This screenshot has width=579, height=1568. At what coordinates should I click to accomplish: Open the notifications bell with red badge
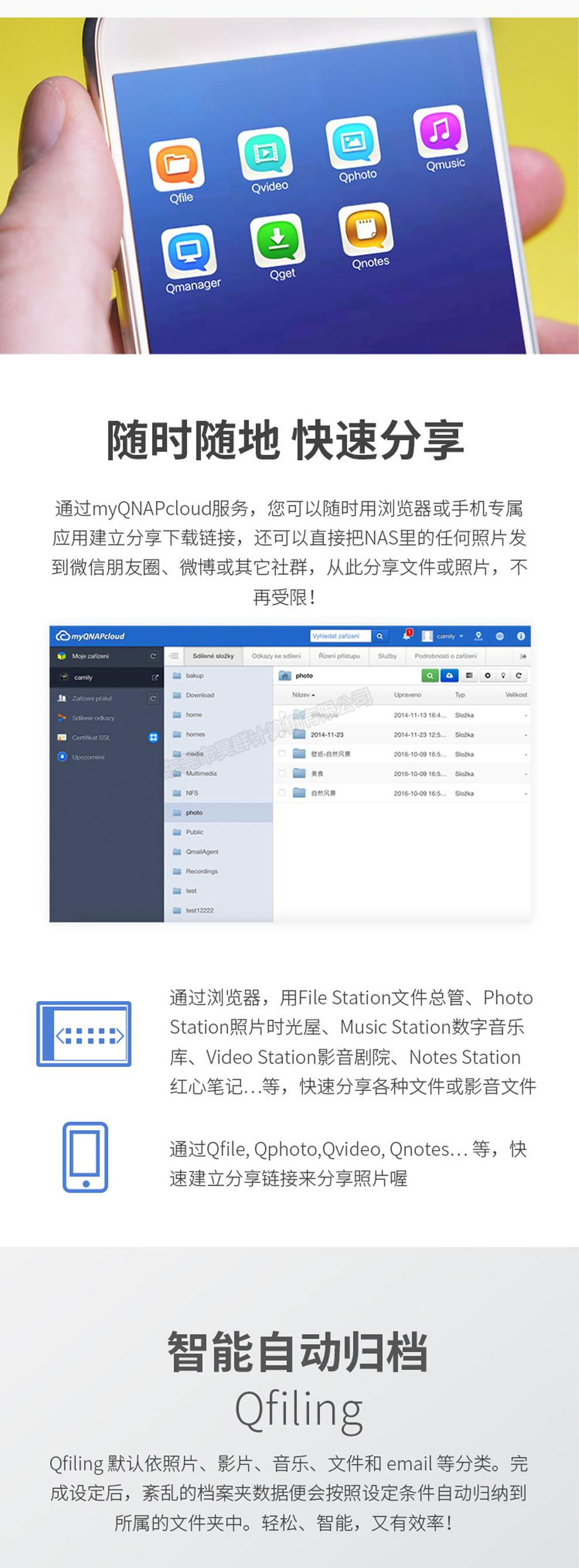(x=406, y=636)
